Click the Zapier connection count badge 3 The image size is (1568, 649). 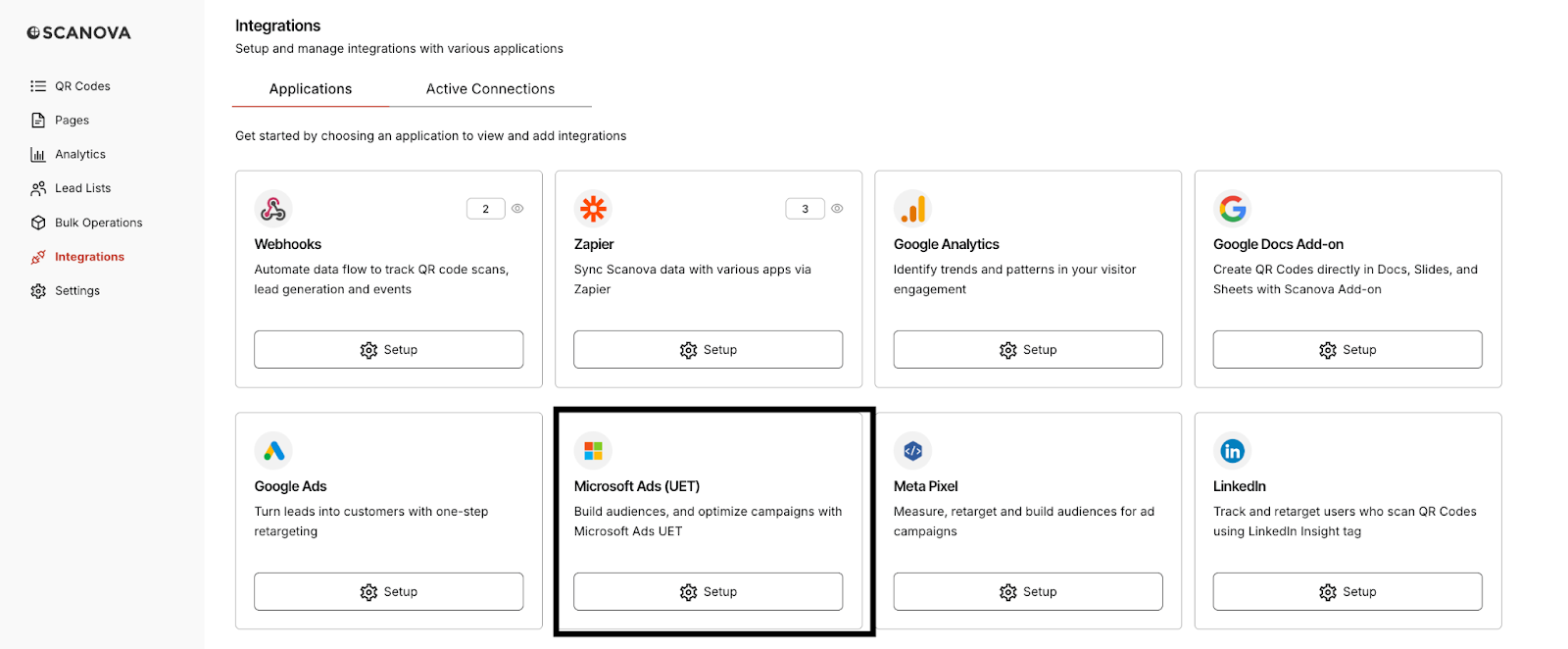[806, 209]
